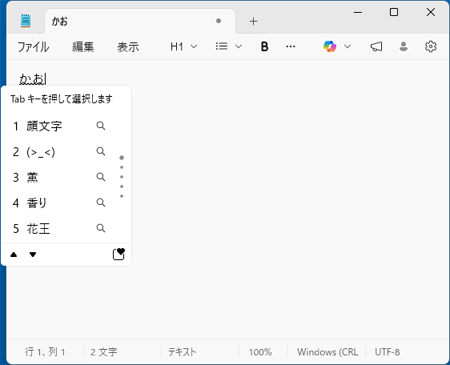Screen dimensions: 450x365
Task: Click search icon beside (>_<) candidate
Action: point(101,151)
